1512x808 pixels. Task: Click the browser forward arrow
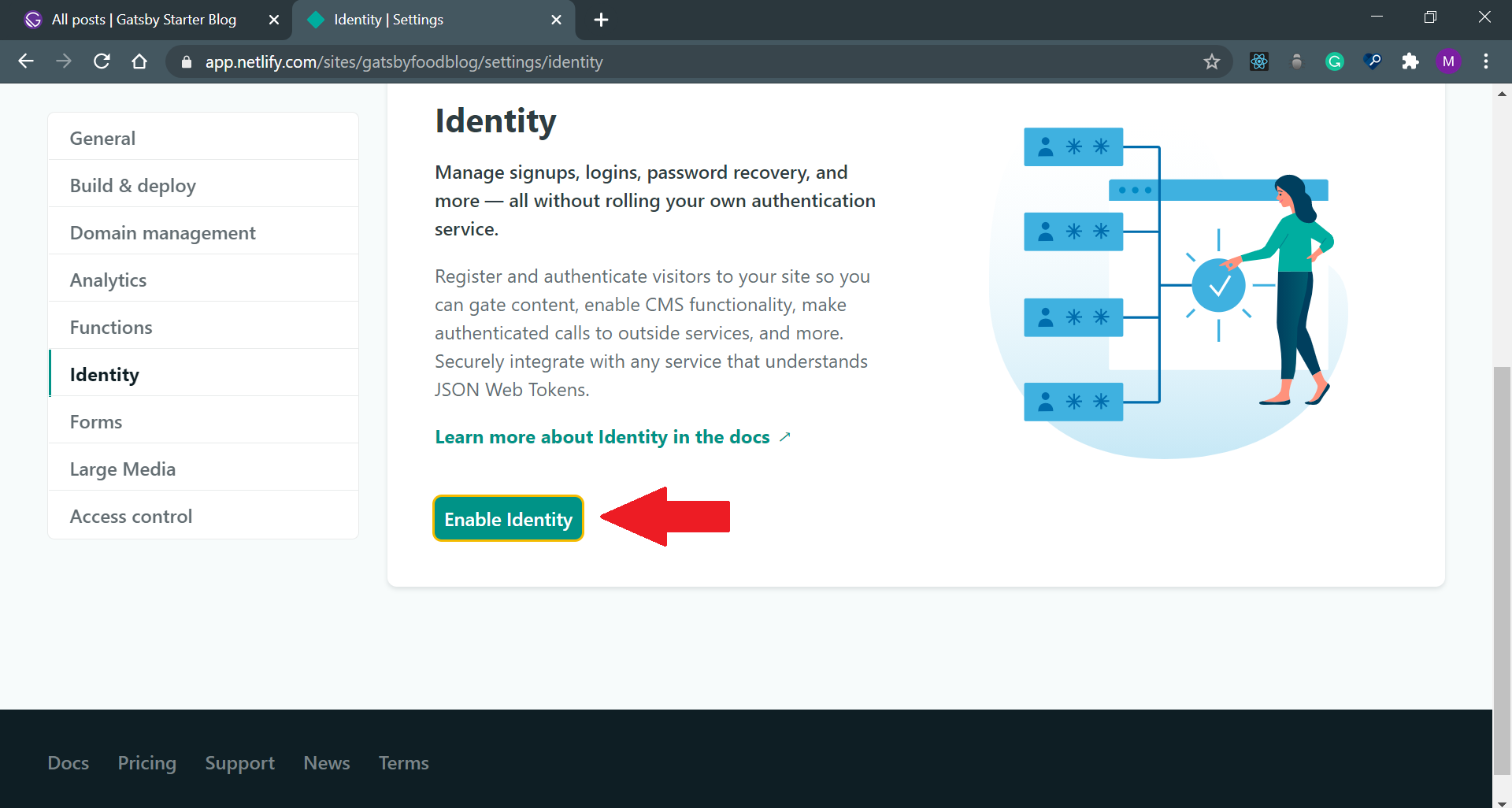(64, 61)
